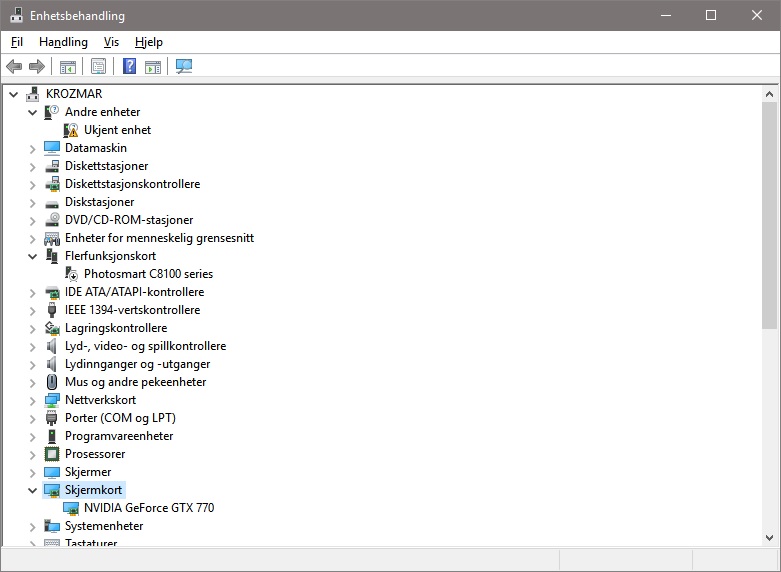Viewport: 781px width, 572px height.
Task: Expand Lyd-, video- og spillkontrollere category
Action: click(x=32, y=346)
